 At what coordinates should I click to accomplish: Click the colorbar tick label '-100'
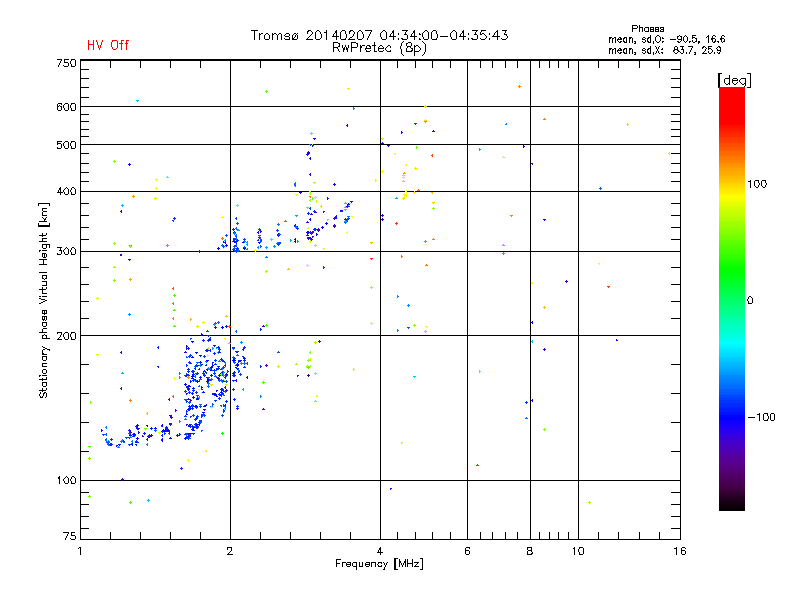pos(762,417)
